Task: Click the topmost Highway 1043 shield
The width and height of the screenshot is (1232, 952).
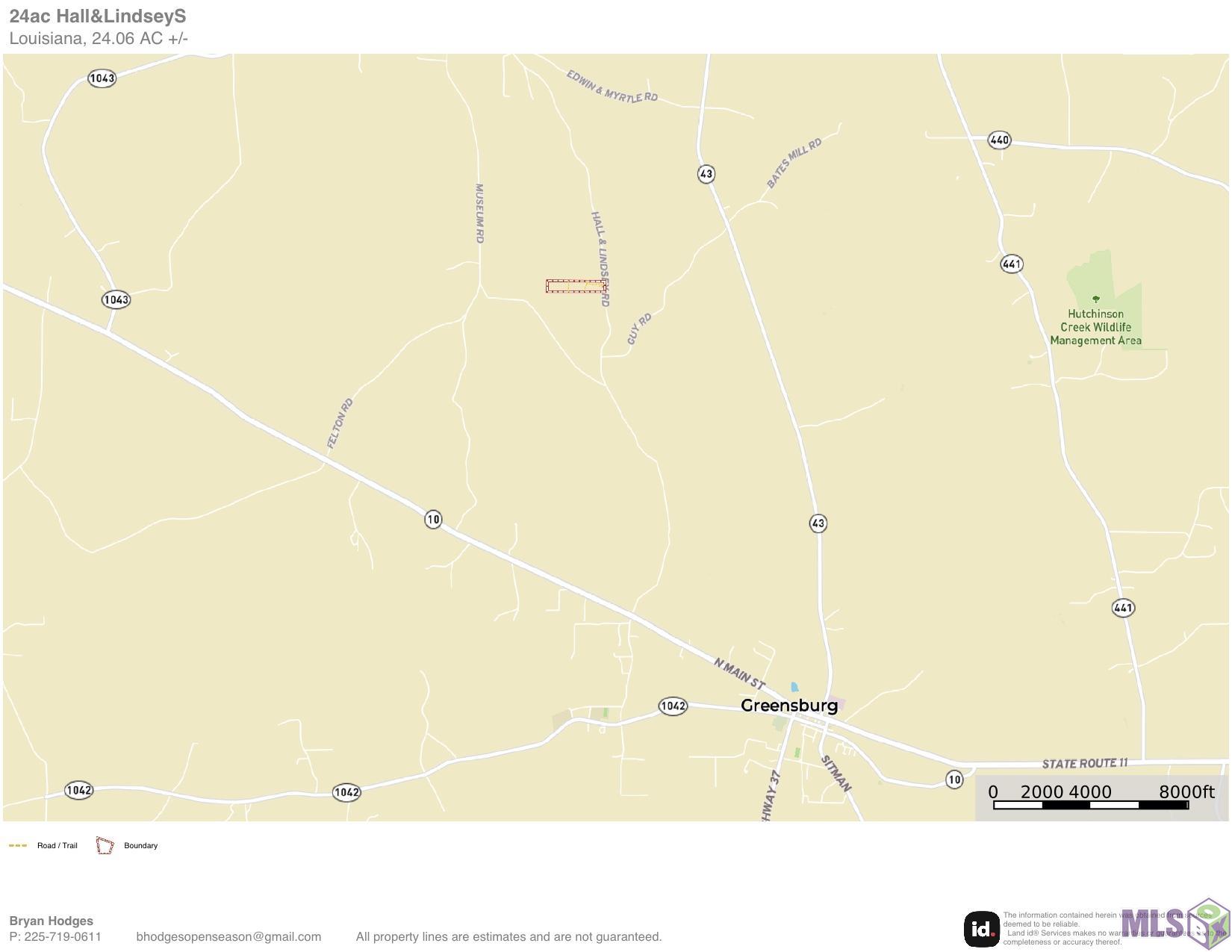Action: pos(102,78)
